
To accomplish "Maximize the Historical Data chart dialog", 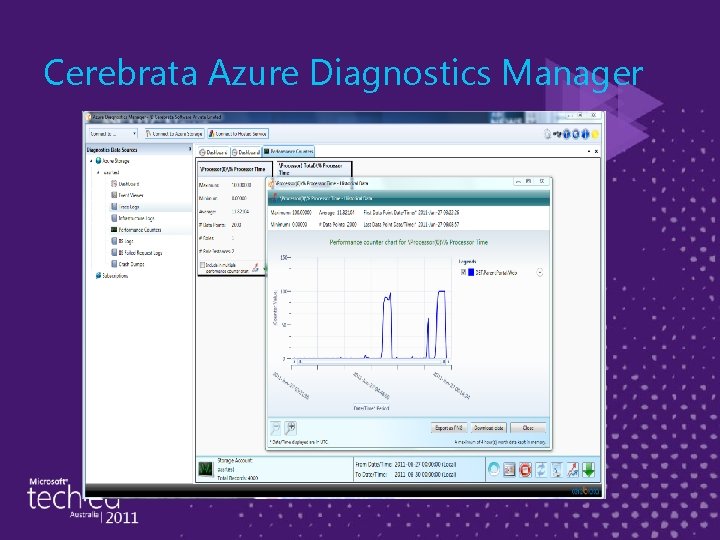I will pos(529,182).
